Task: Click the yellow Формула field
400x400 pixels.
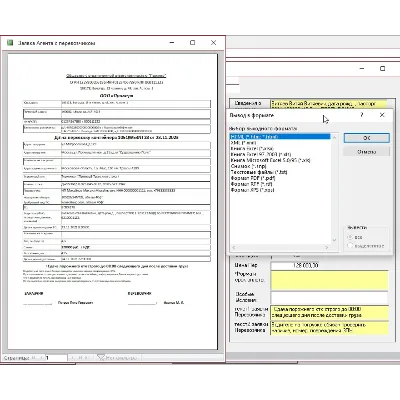Action: (329, 280)
